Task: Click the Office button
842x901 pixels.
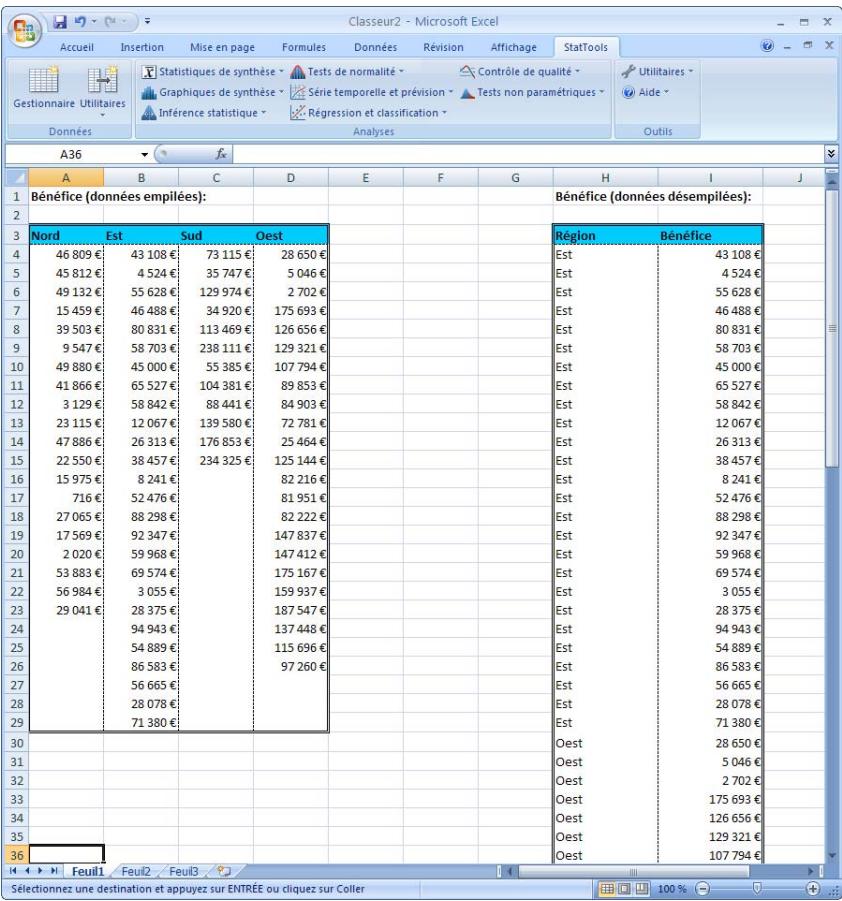Action: pos(26,23)
